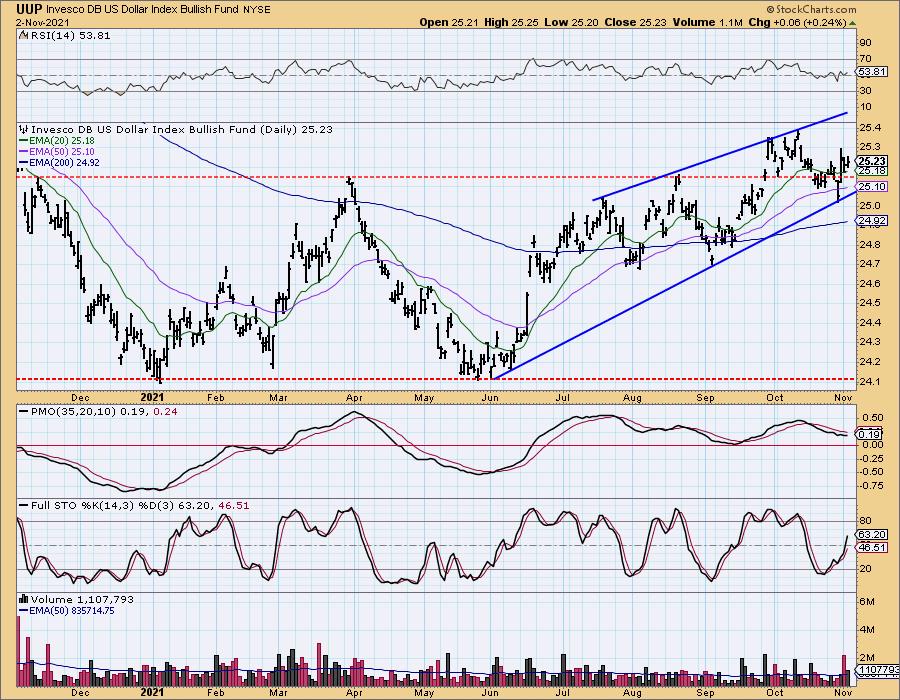
Task: Click the Oct label below the volume panel
Action: [775, 693]
